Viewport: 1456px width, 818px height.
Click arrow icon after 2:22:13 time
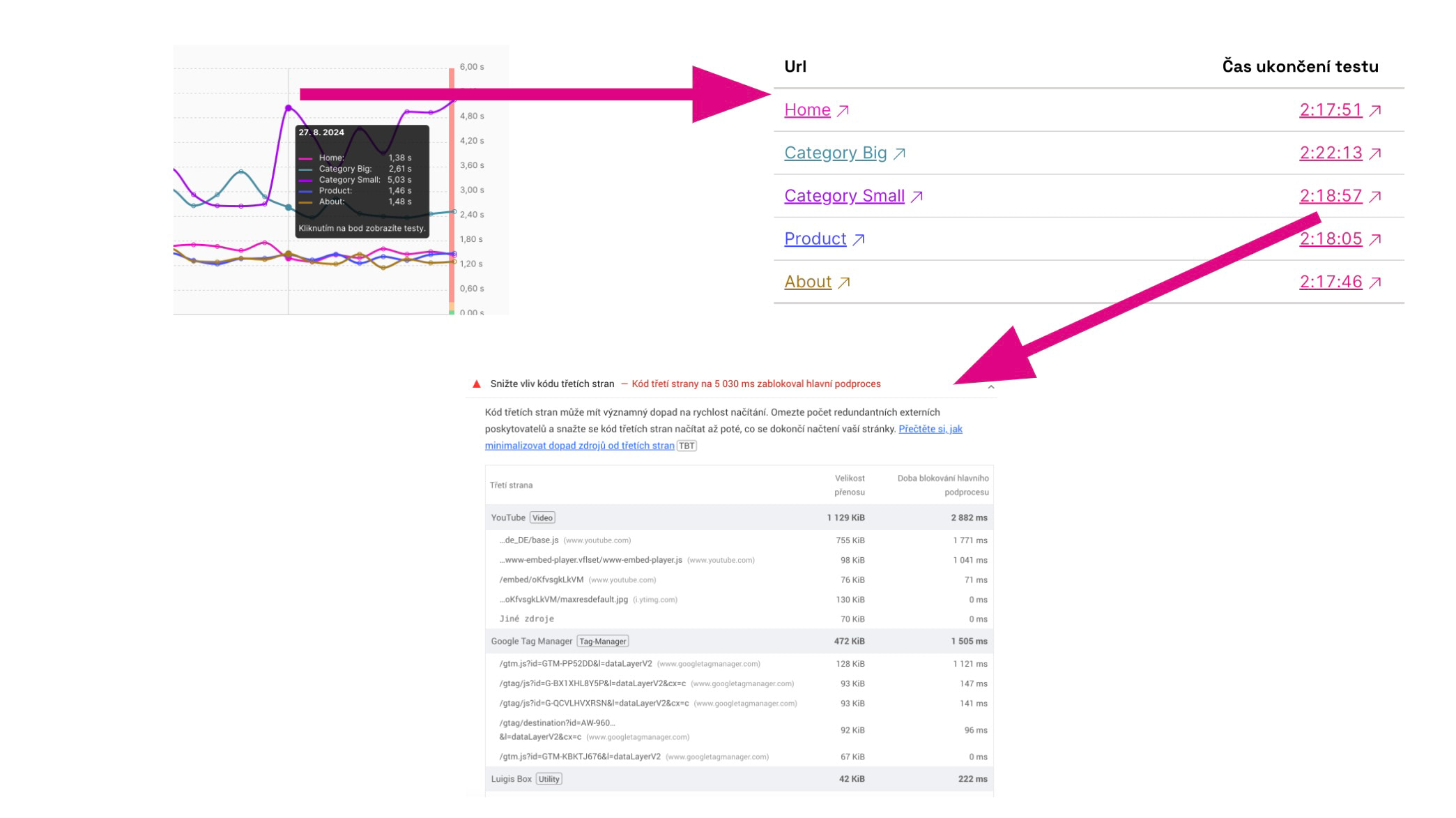[x=1374, y=153]
